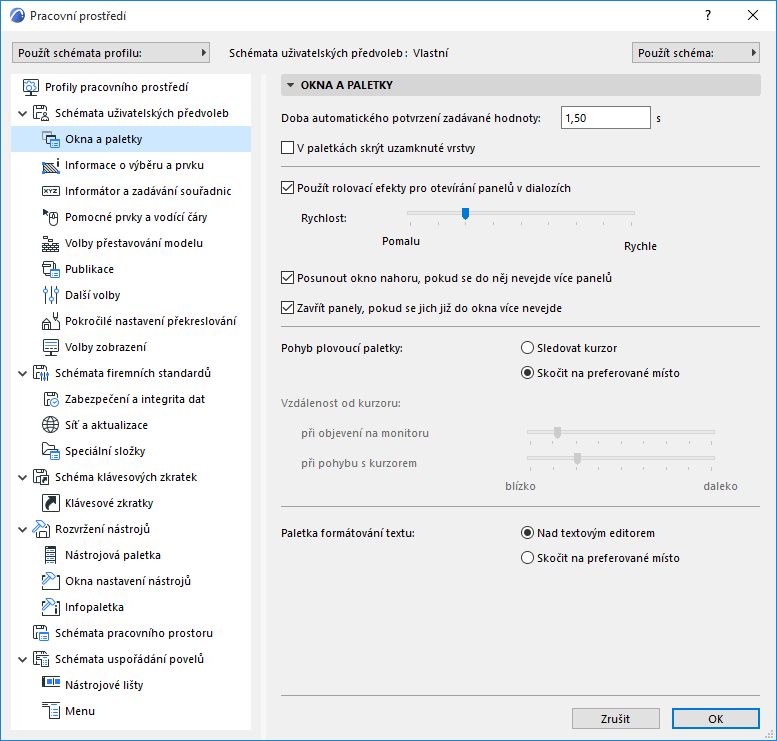
Task: Click the Infopaletka icon
Action: pos(51,607)
